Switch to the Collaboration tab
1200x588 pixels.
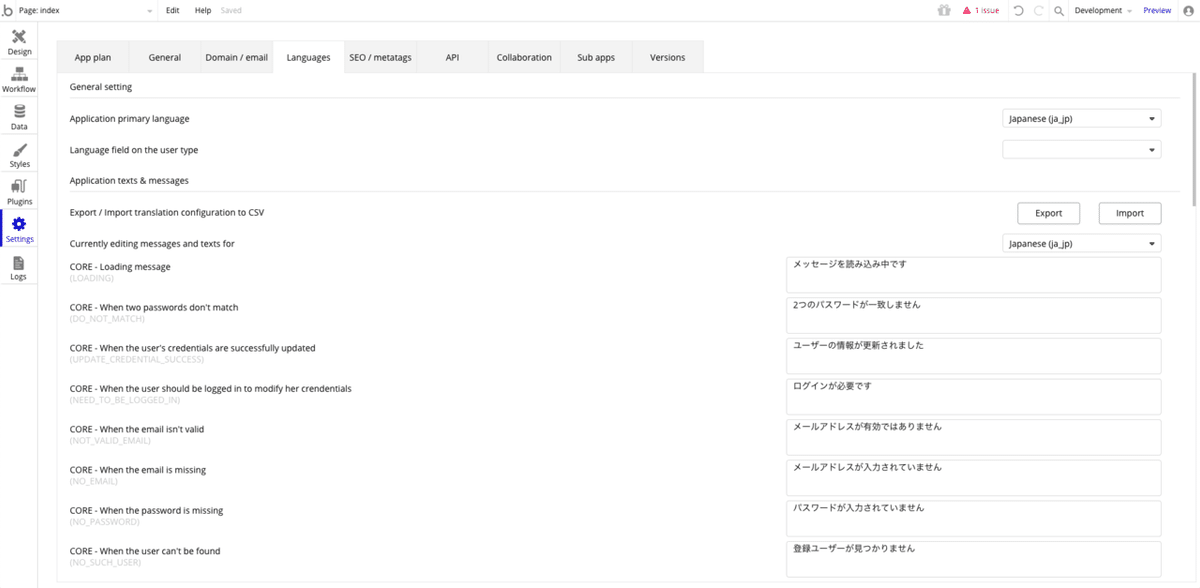pos(524,57)
